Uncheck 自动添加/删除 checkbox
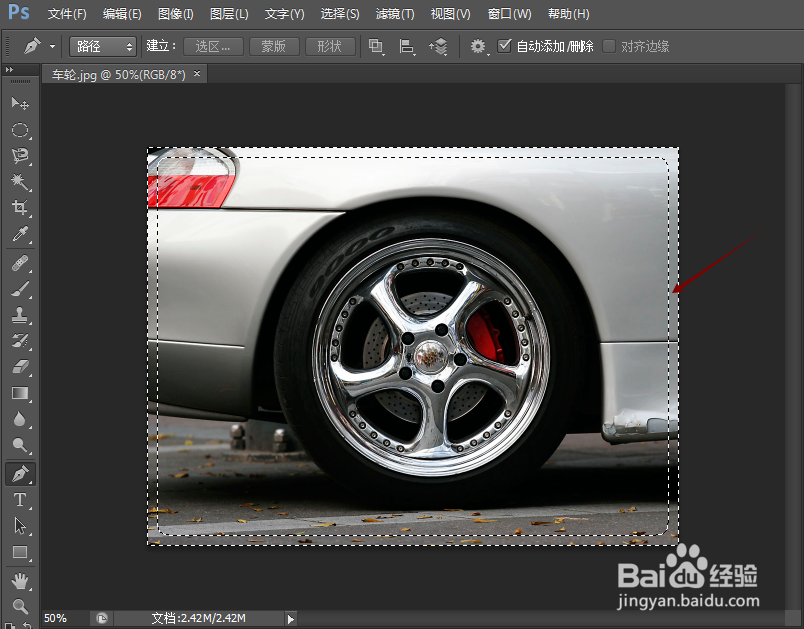Screen dimensions: 804x629 pos(505,46)
